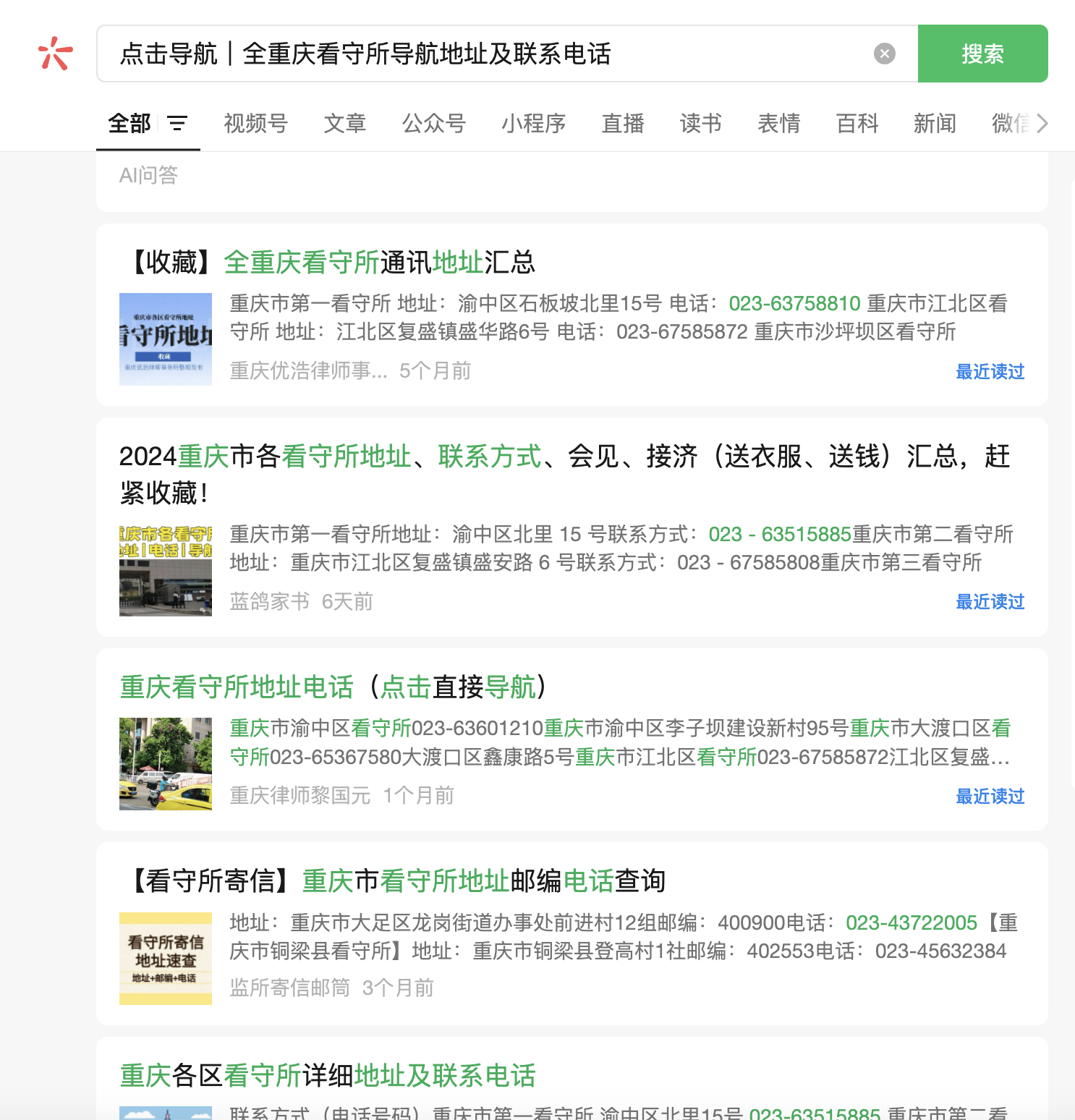Click source 重庆律师黎国元 1个月前
This screenshot has width=1075, height=1120.
coord(341,795)
